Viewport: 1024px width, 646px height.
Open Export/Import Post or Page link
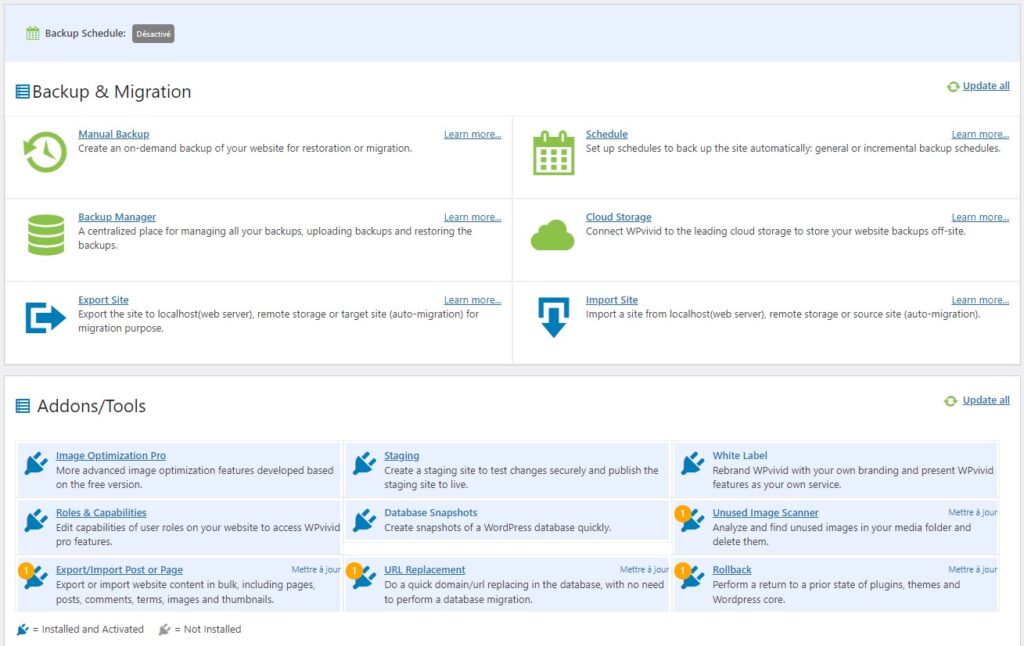point(120,570)
